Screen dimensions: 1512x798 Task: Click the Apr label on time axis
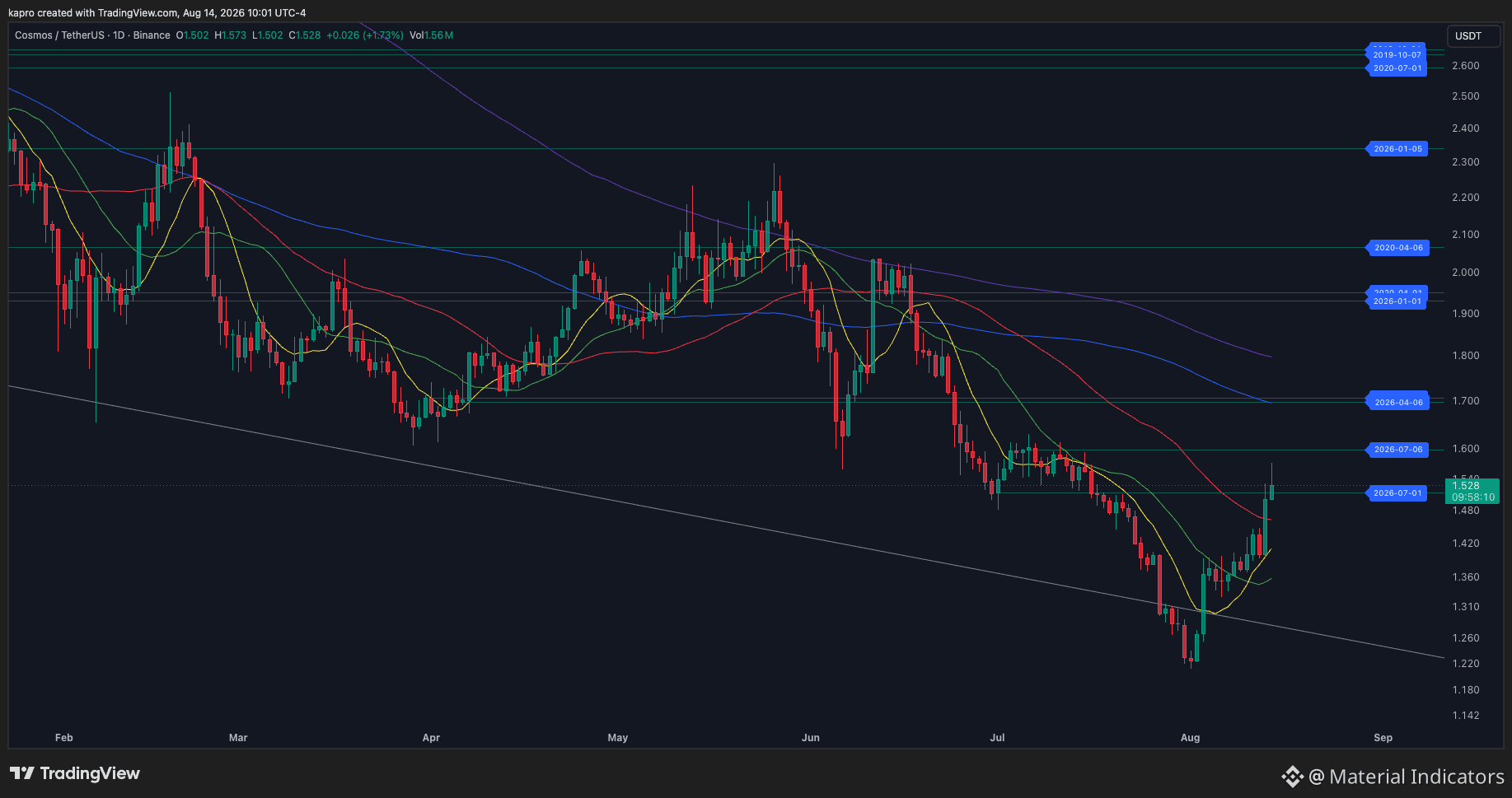(431, 738)
